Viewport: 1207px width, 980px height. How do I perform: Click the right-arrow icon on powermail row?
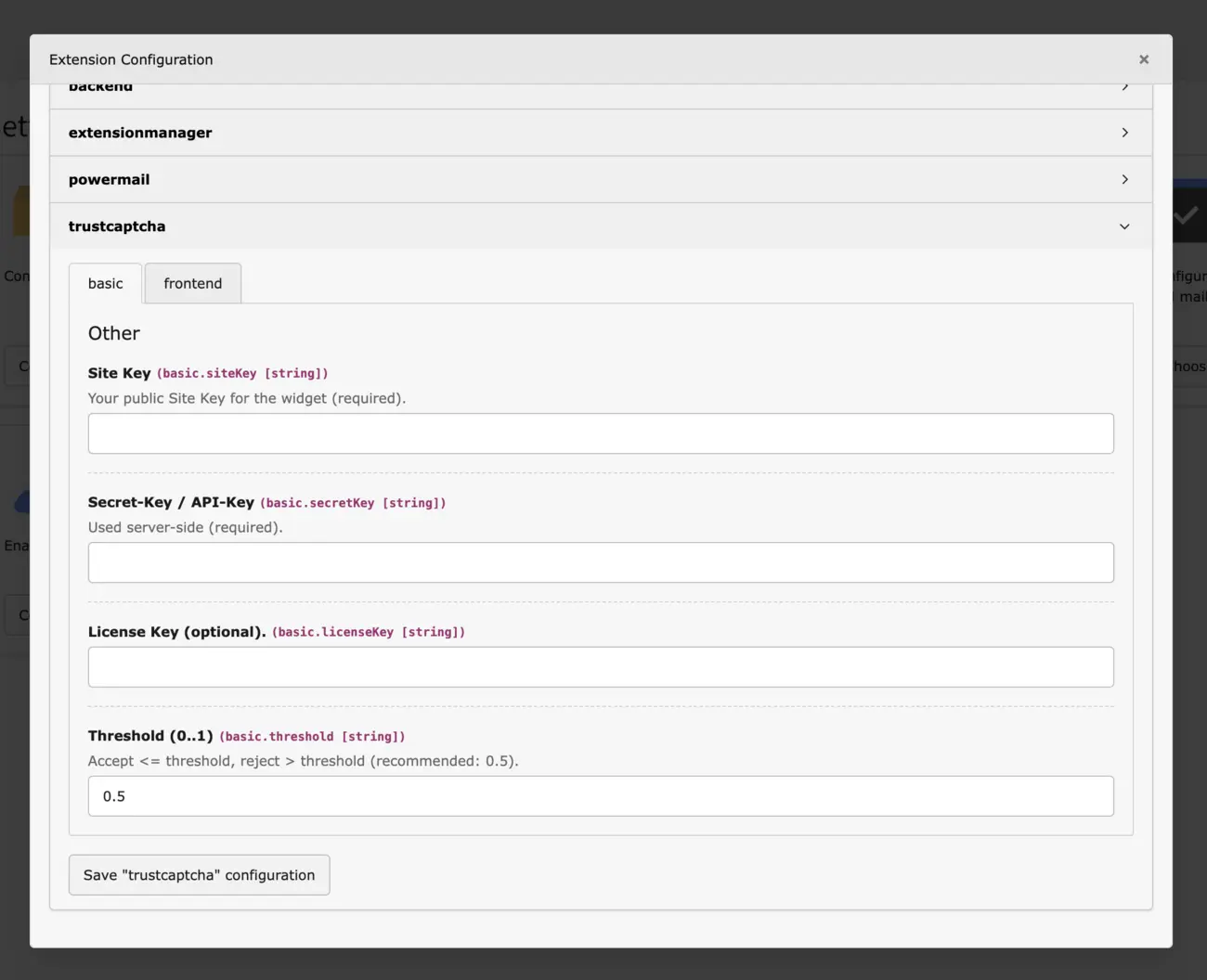coord(1124,179)
